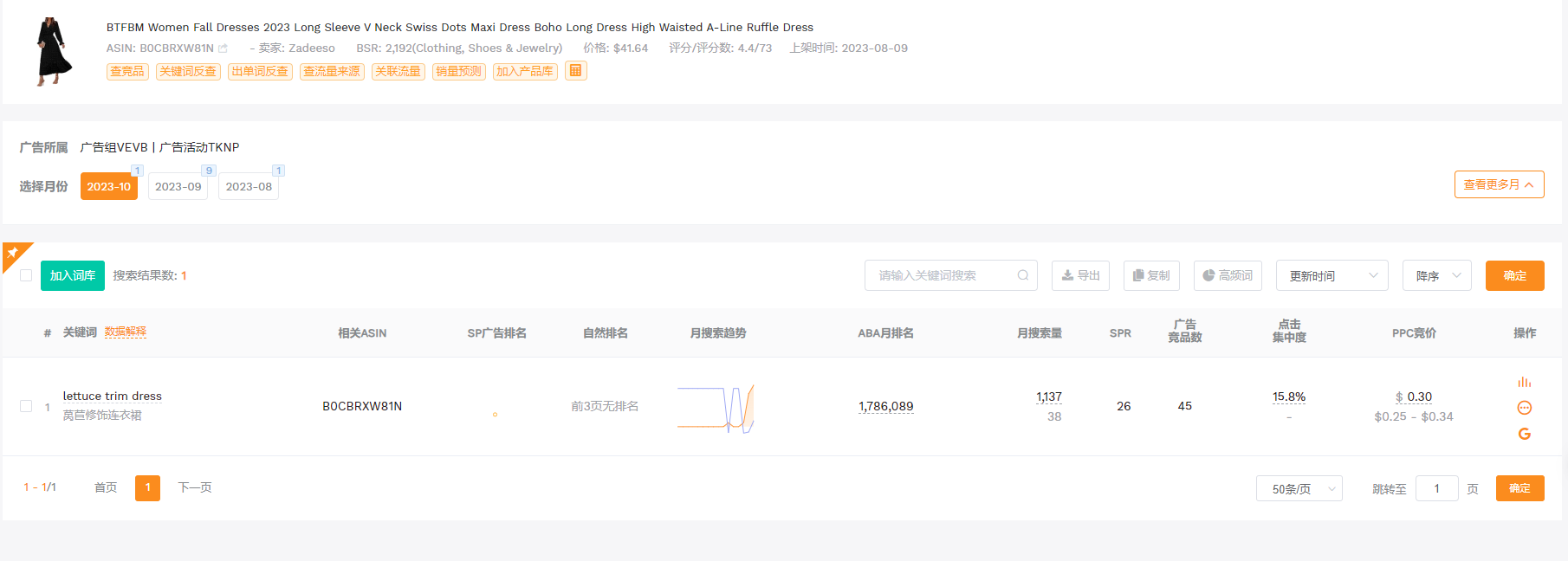The height and width of the screenshot is (561, 1568).
Task: Open the 降序 sort order dropdown
Action: coord(1436,275)
